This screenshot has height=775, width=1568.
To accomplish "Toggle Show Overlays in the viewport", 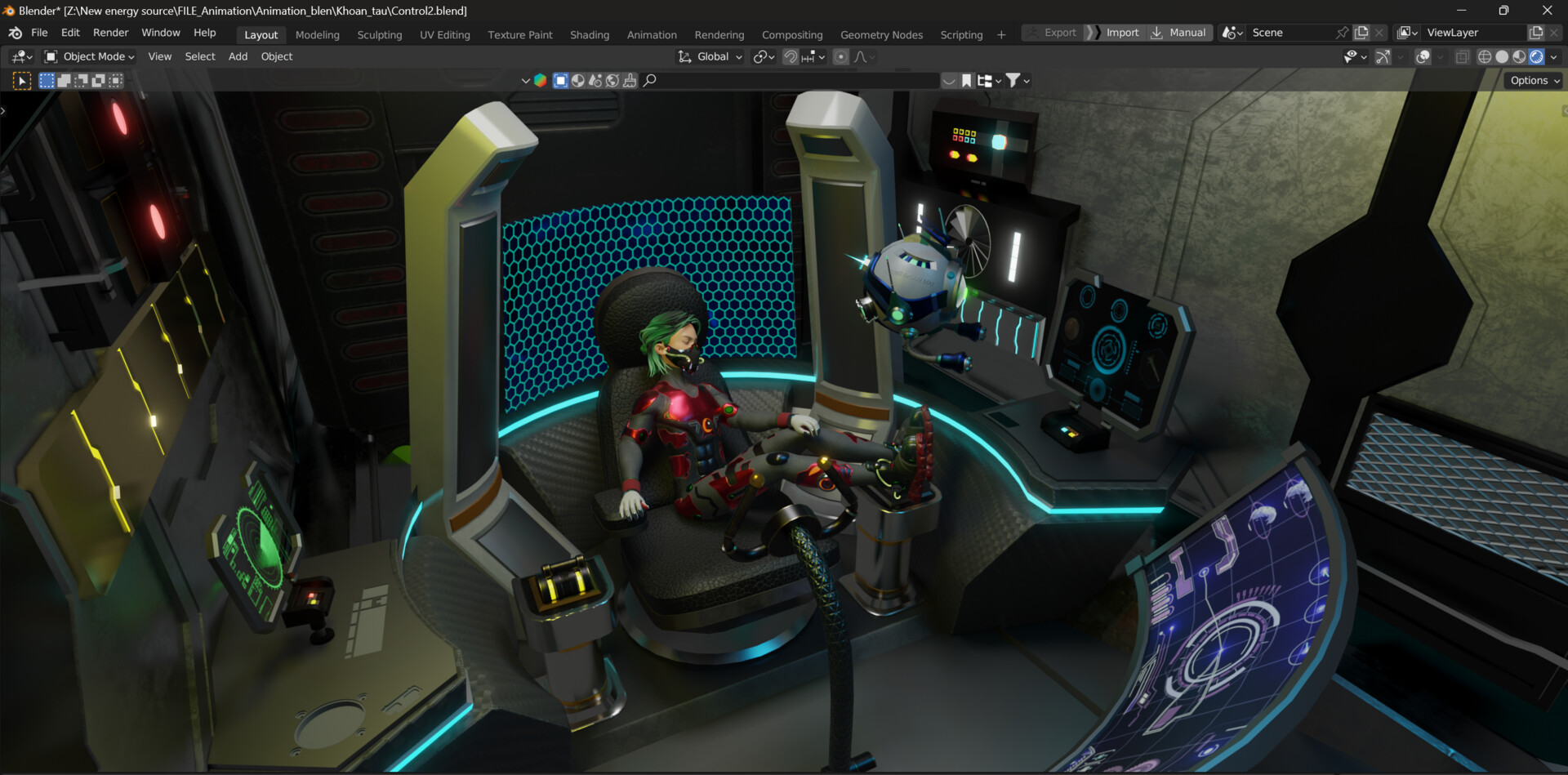I will tap(1423, 56).
